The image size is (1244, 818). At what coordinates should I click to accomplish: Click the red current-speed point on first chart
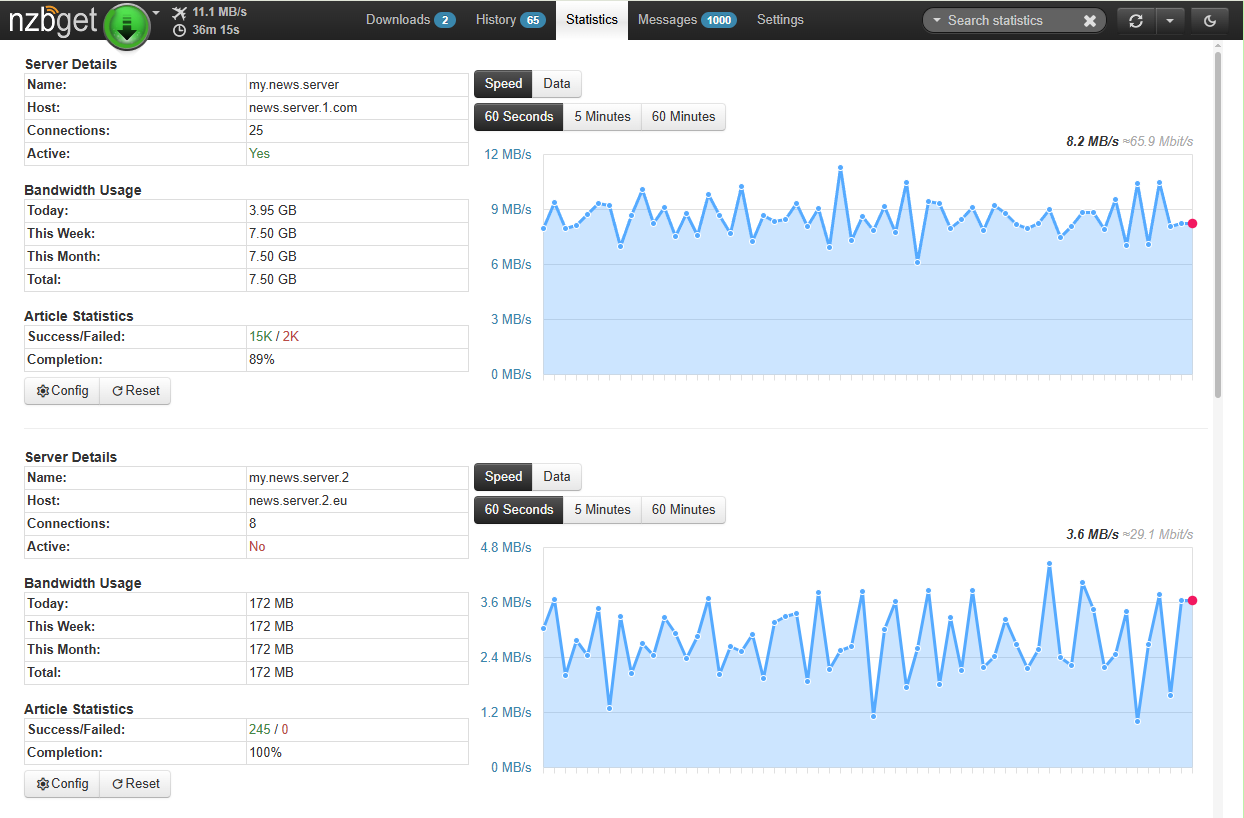[1192, 224]
